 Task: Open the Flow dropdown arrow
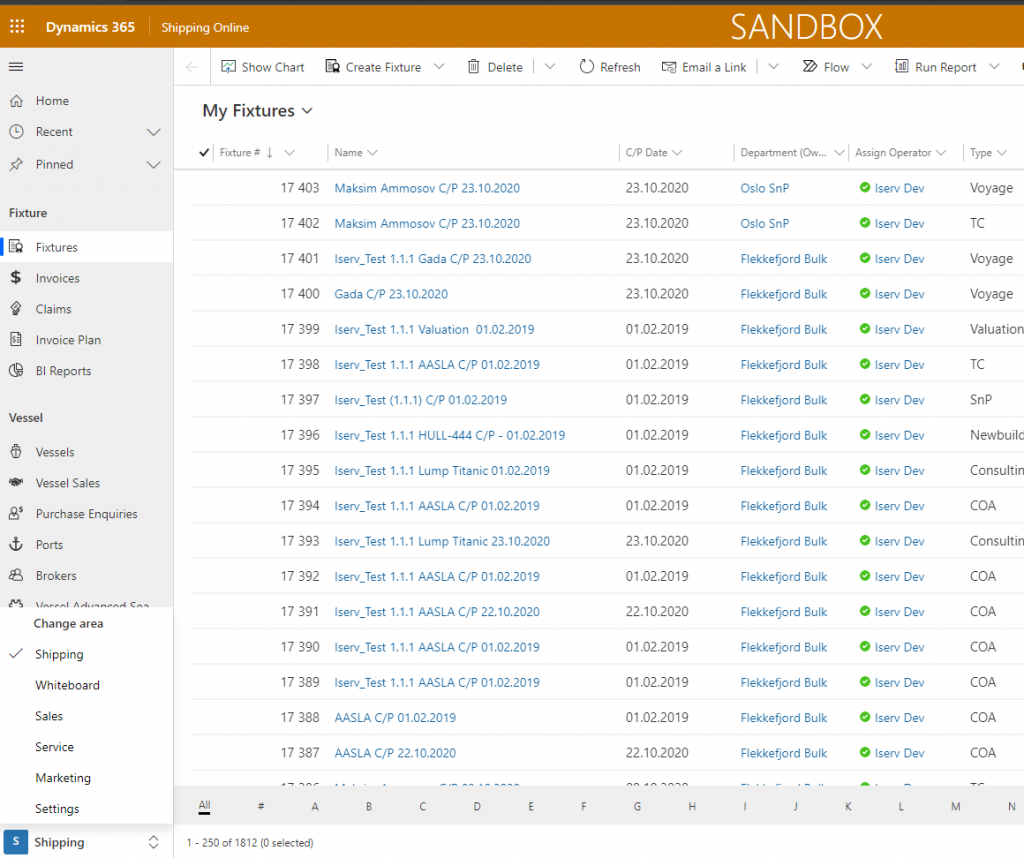click(867, 67)
